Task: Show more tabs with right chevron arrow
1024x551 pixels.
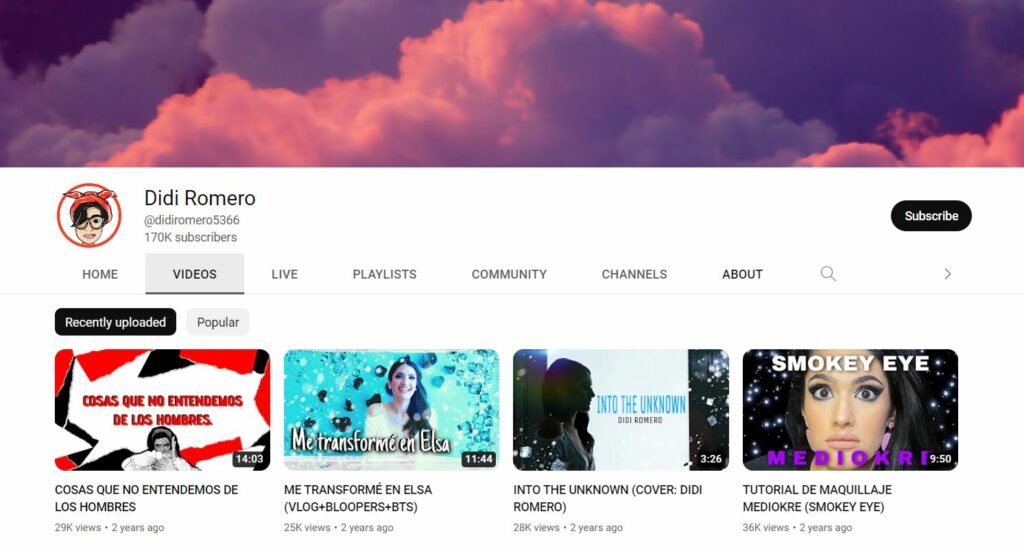Action: coord(948,274)
